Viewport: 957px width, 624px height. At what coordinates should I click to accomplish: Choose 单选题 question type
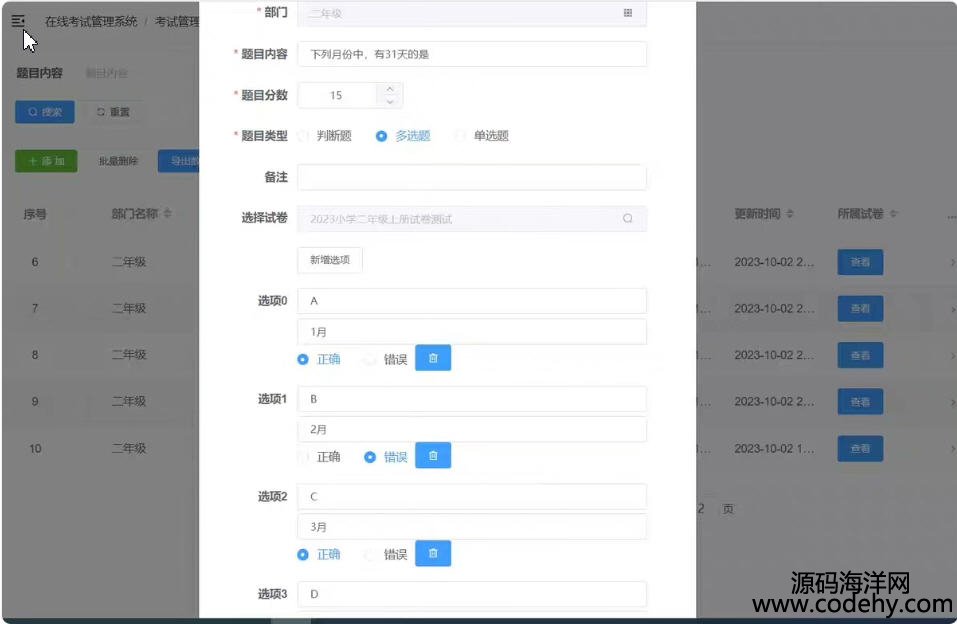click(461, 136)
